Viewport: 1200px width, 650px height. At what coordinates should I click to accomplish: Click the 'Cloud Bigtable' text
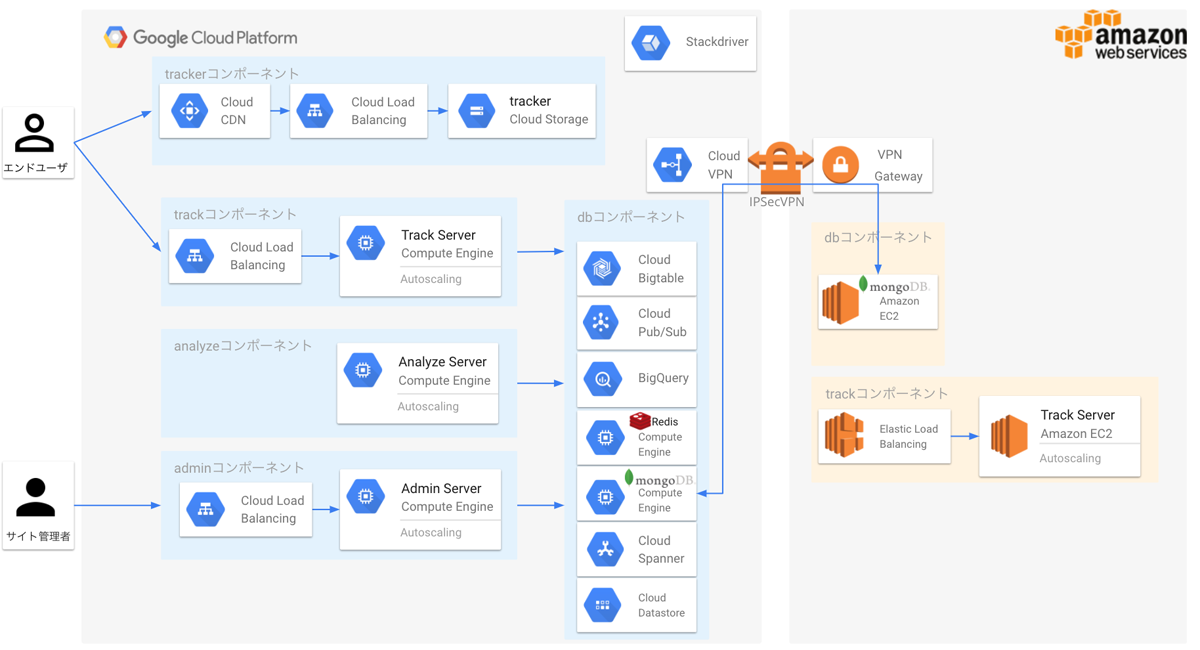point(661,269)
